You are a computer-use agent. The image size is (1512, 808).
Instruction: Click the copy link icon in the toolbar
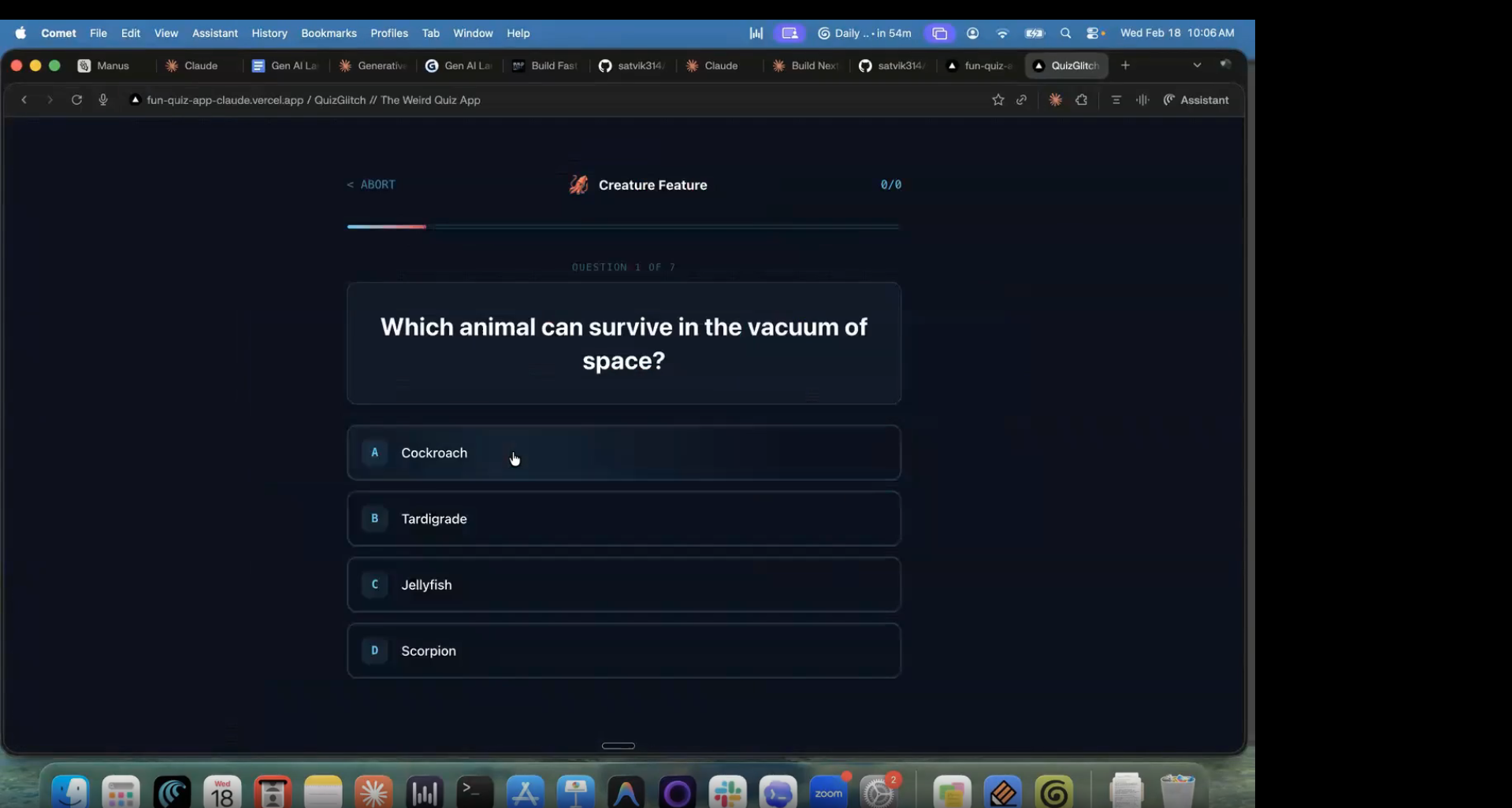(1021, 100)
